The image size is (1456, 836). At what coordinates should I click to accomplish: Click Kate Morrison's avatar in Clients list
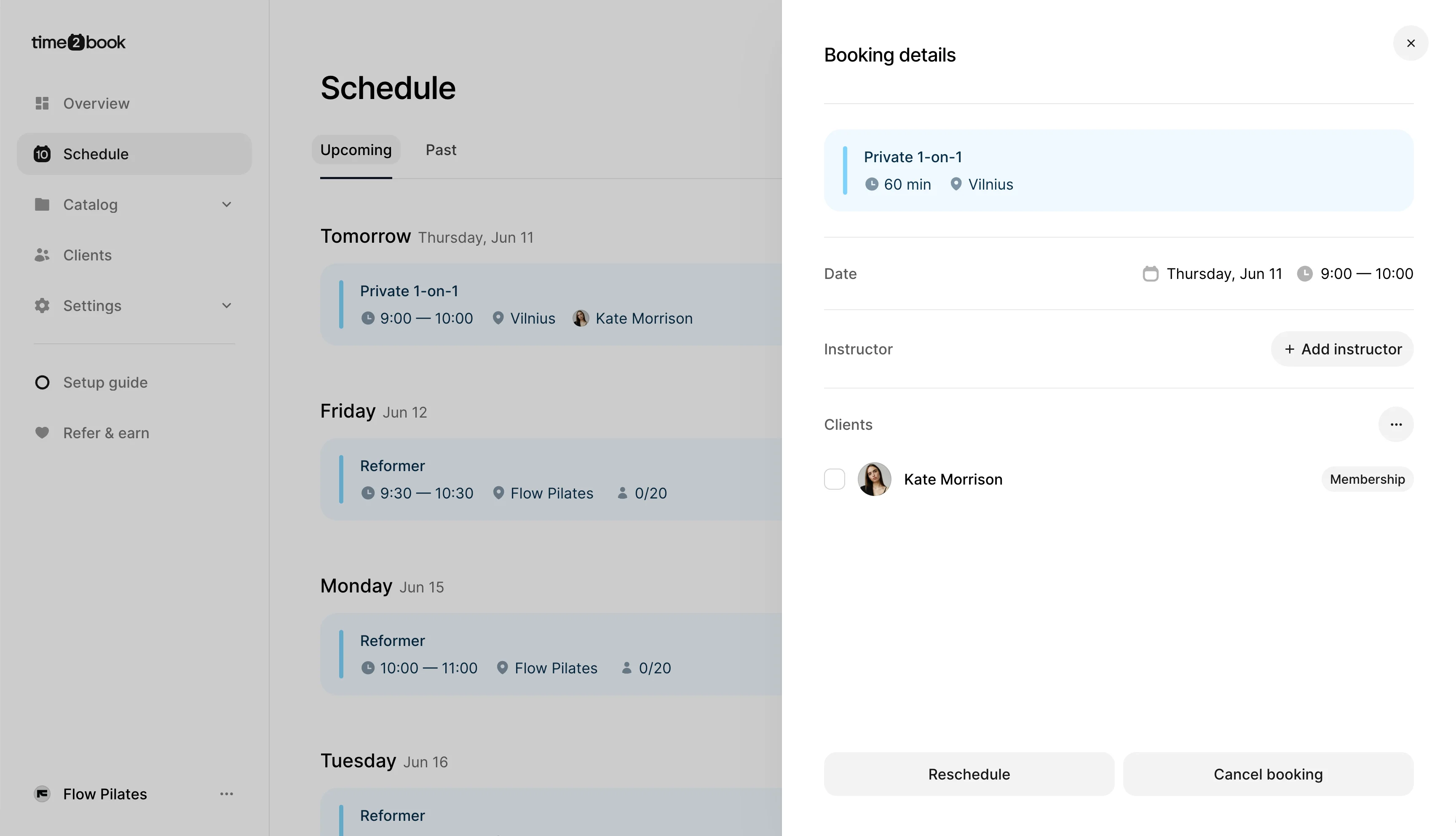point(874,480)
